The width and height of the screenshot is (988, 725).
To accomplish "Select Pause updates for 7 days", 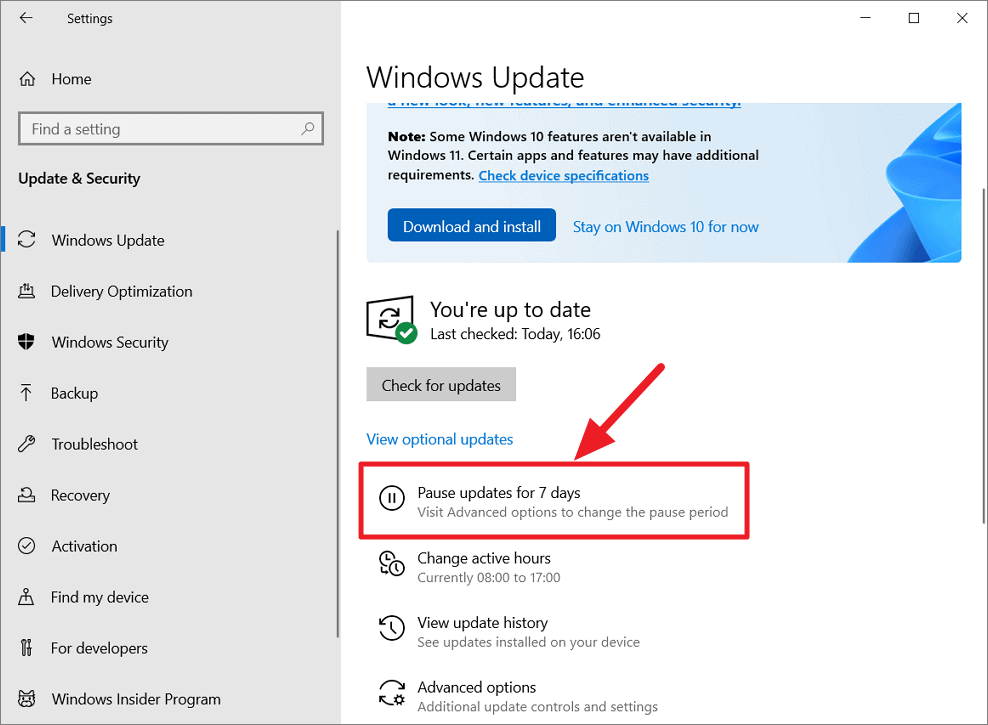I will [554, 501].
